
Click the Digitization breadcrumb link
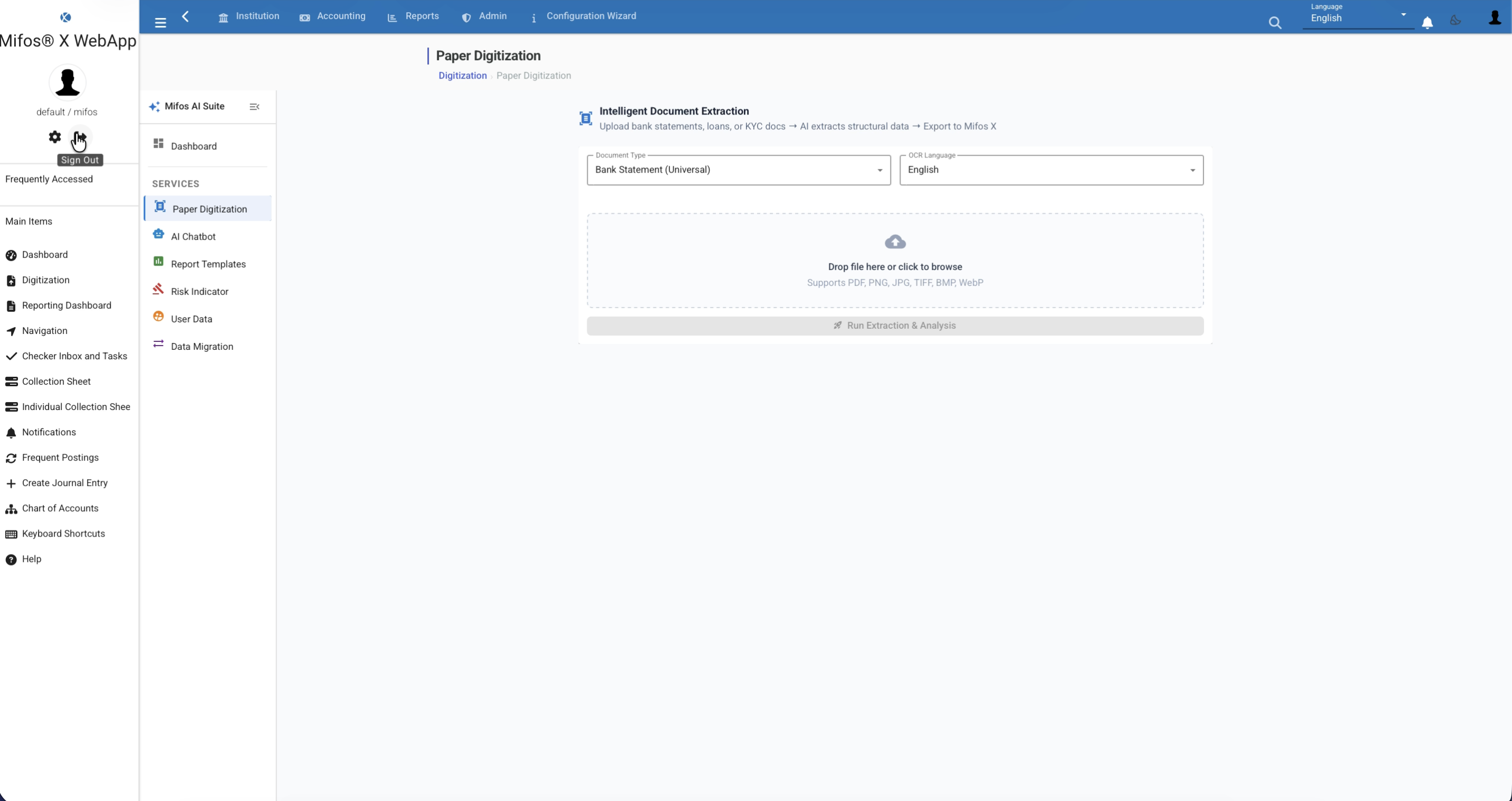point(463,76)
